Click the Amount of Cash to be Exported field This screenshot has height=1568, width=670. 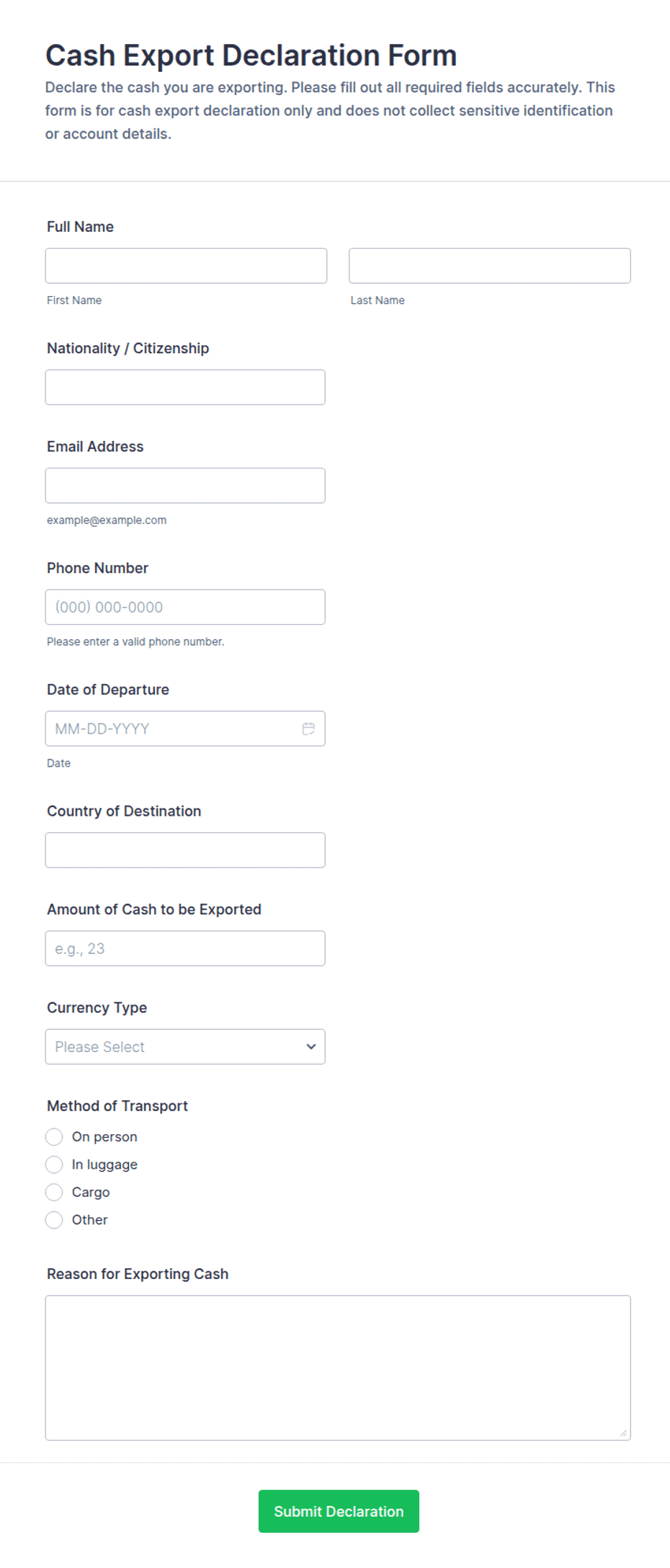(185, 948)
